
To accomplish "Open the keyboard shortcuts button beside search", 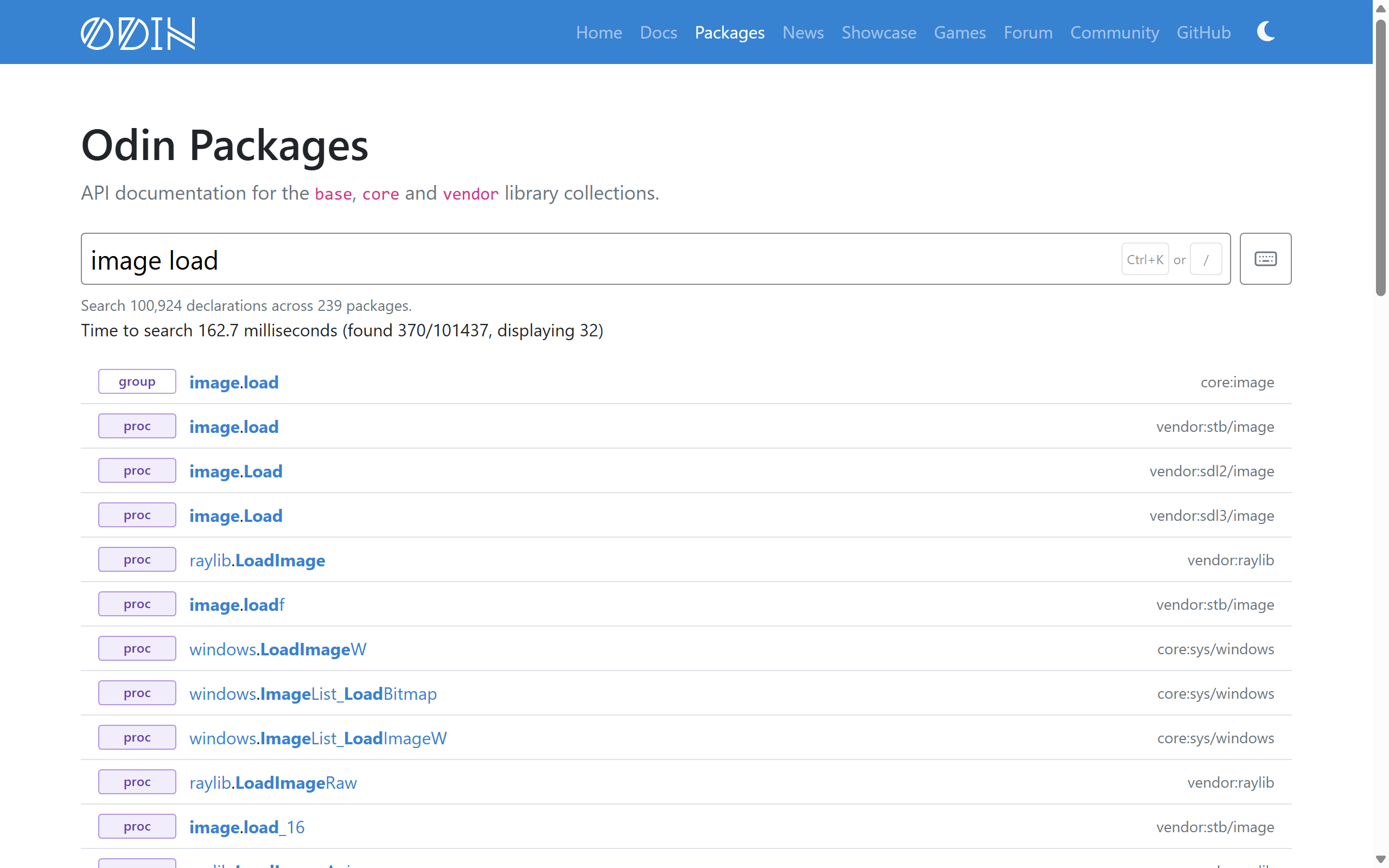I will pos(1265,259).
